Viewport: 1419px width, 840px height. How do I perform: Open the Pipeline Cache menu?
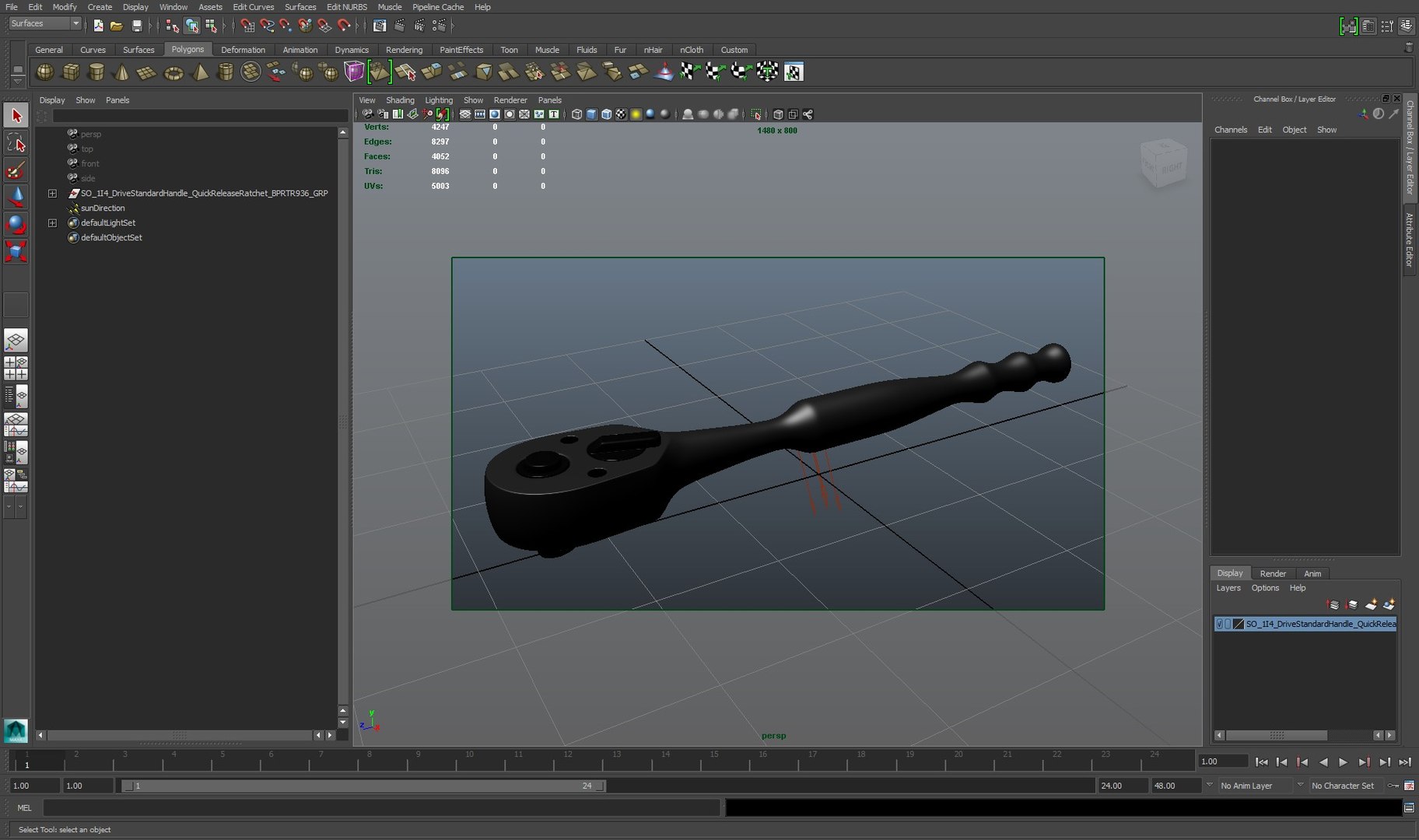(438, 7)
